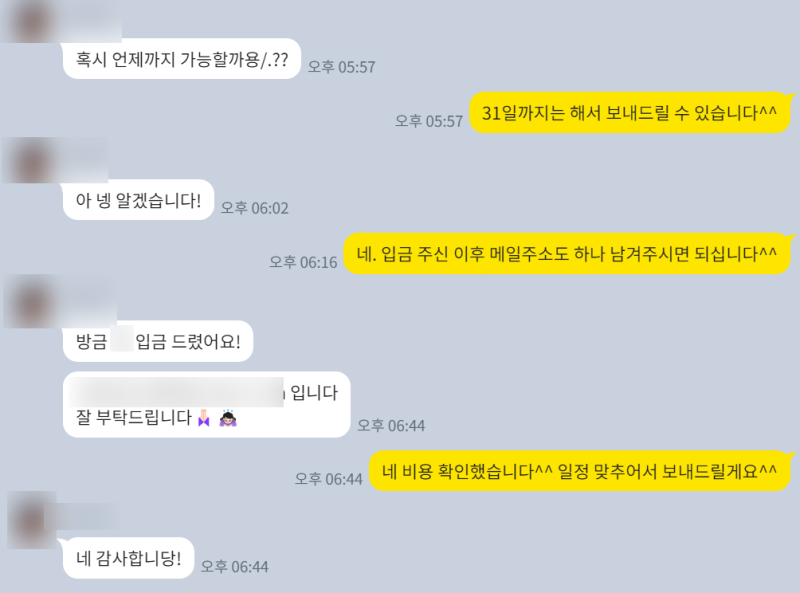Click the message bubble '네 감사합니당!'
Viewport: 800px width, 593px height.
point(128,558)
